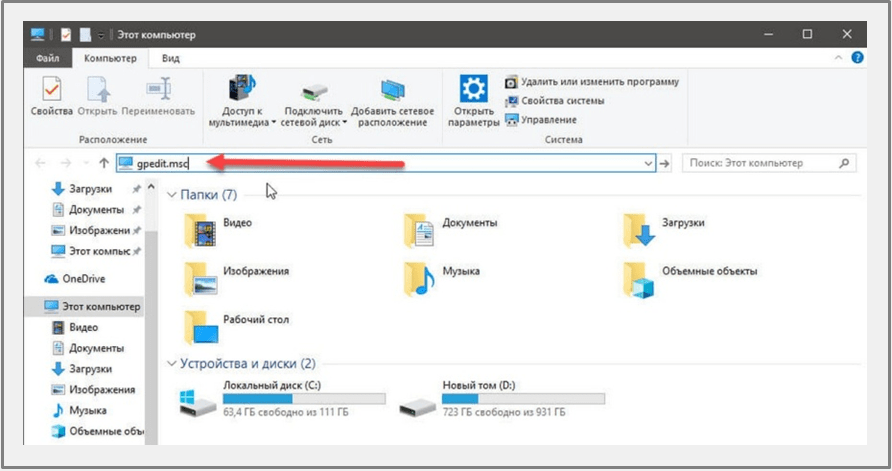This screenshot has width=892, height=471.
Task: Open the Объемные объекты folder
Action: [x=637, y=279]
